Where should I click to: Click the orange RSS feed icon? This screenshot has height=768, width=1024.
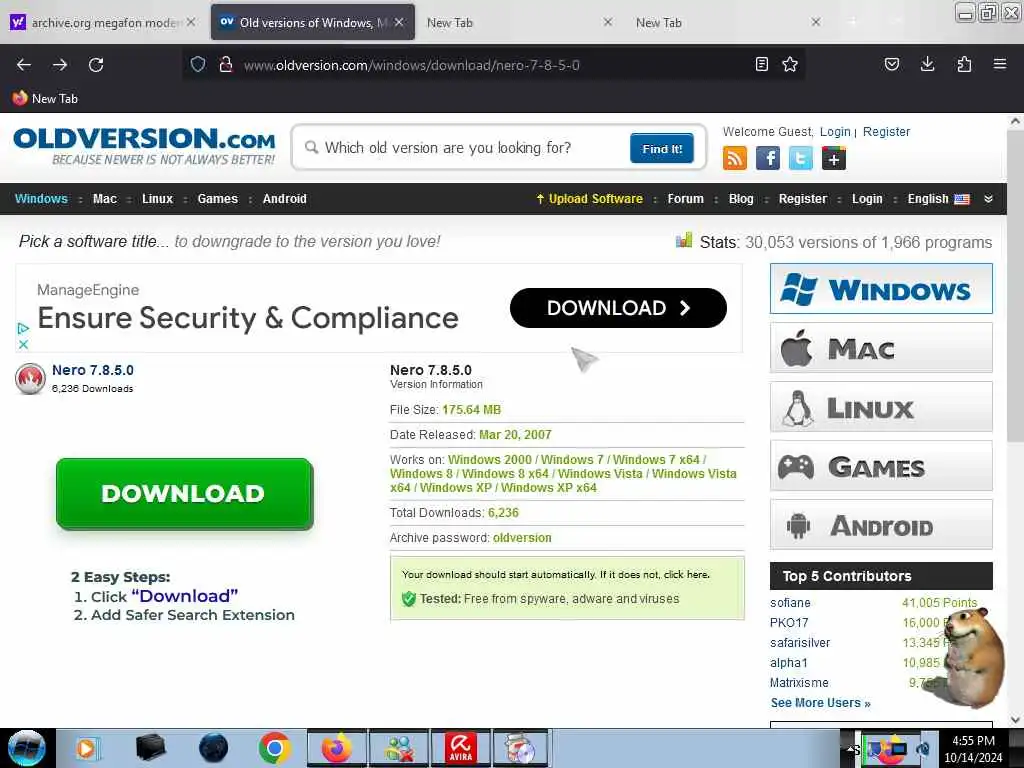click(735, 158)
